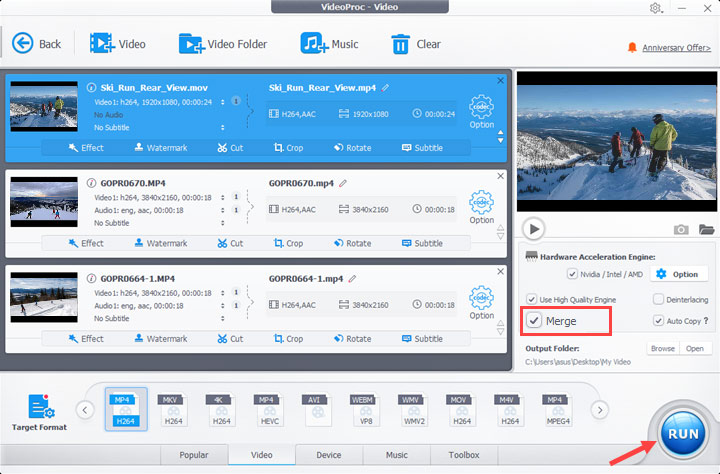This screenshot has width=720, height=474.
Task: Expand subtitle selector for GOPR0670
Action: [223, 223]
